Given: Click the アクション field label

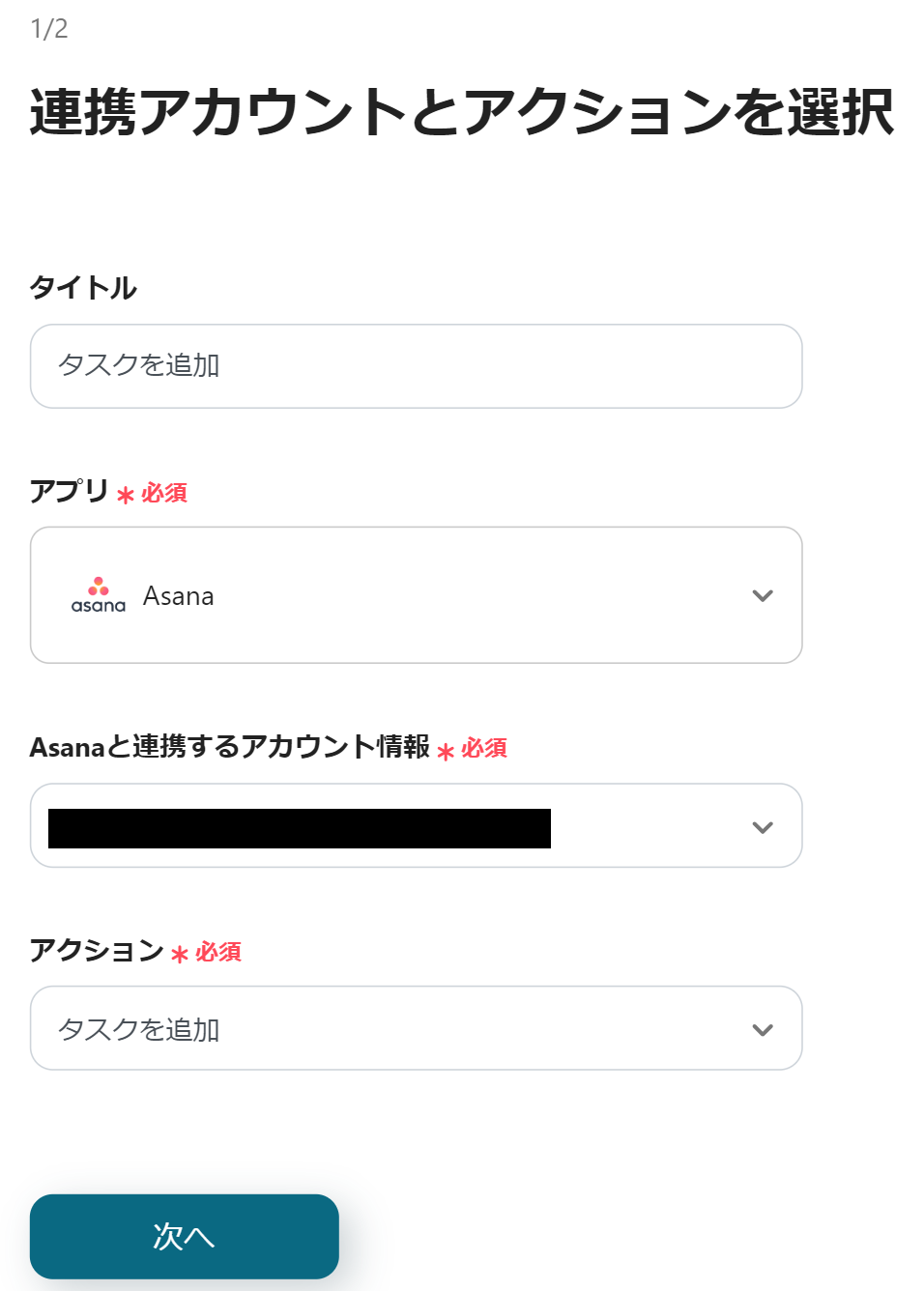Looking at the screenshot, I should pyautogui.click(x=97, y=950).
